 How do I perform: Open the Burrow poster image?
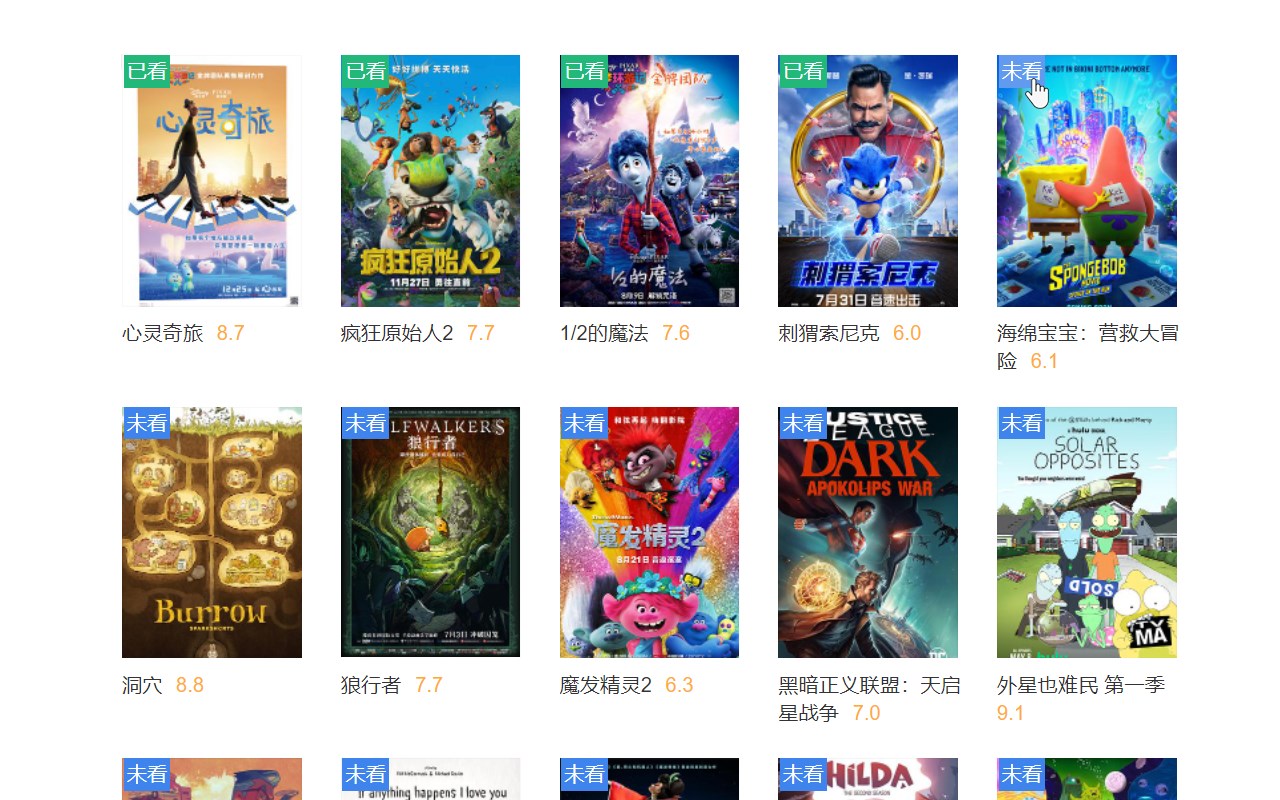click(212, 532)
